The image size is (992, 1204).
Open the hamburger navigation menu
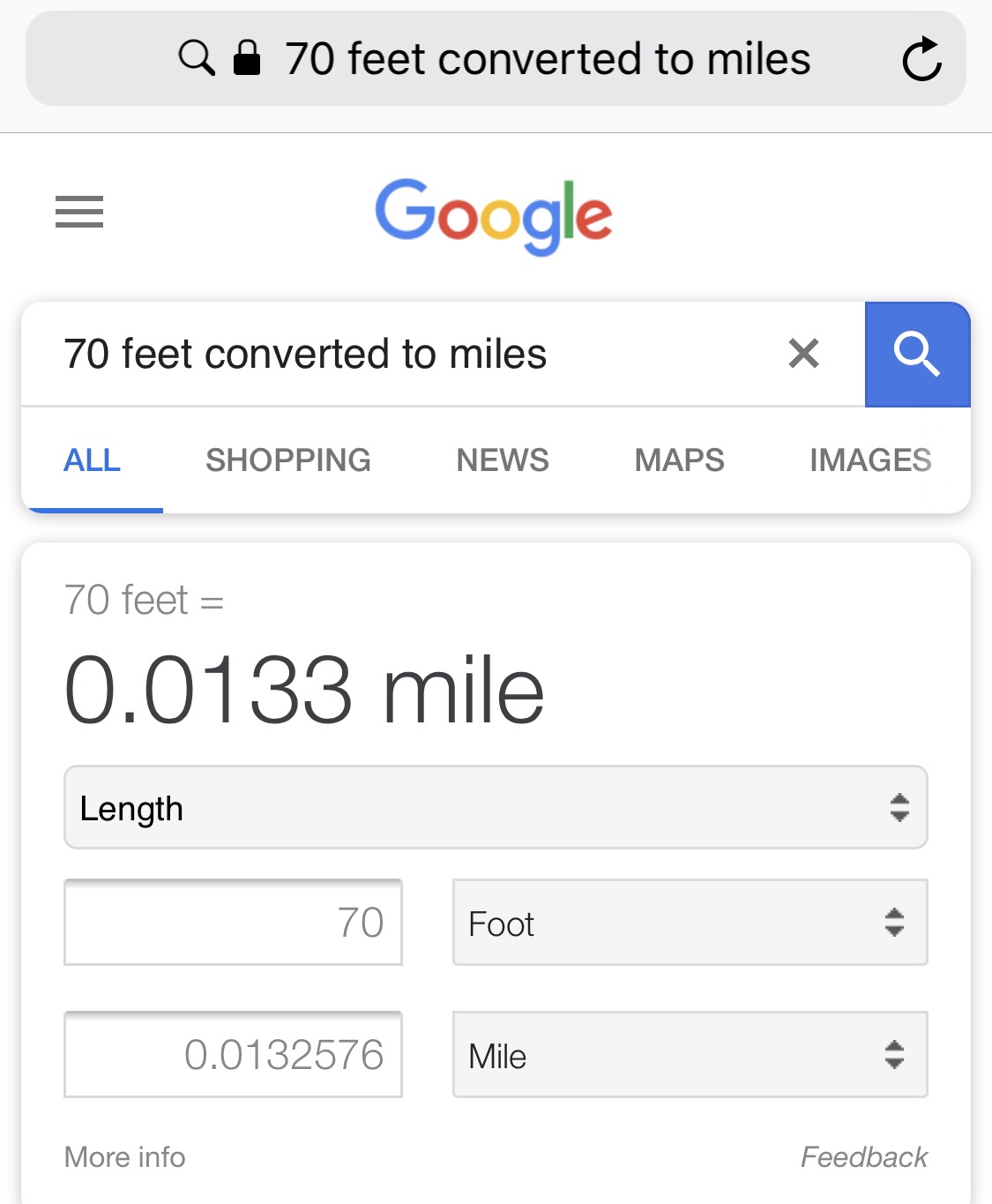coord(78,213)
